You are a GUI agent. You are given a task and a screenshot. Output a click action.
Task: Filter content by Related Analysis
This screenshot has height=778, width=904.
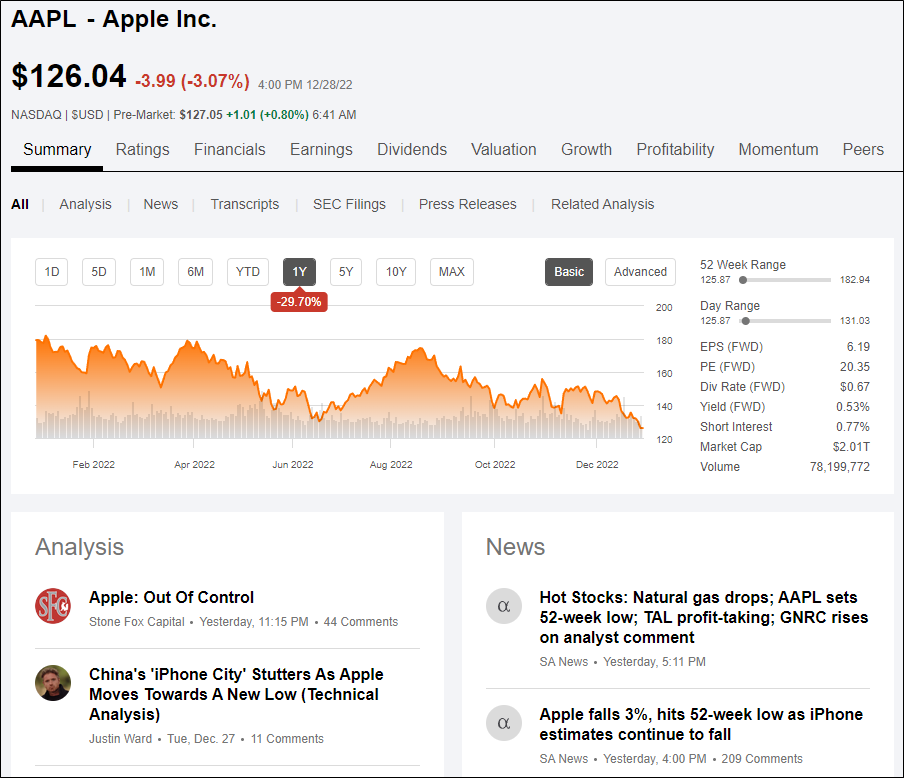(602, 204)
